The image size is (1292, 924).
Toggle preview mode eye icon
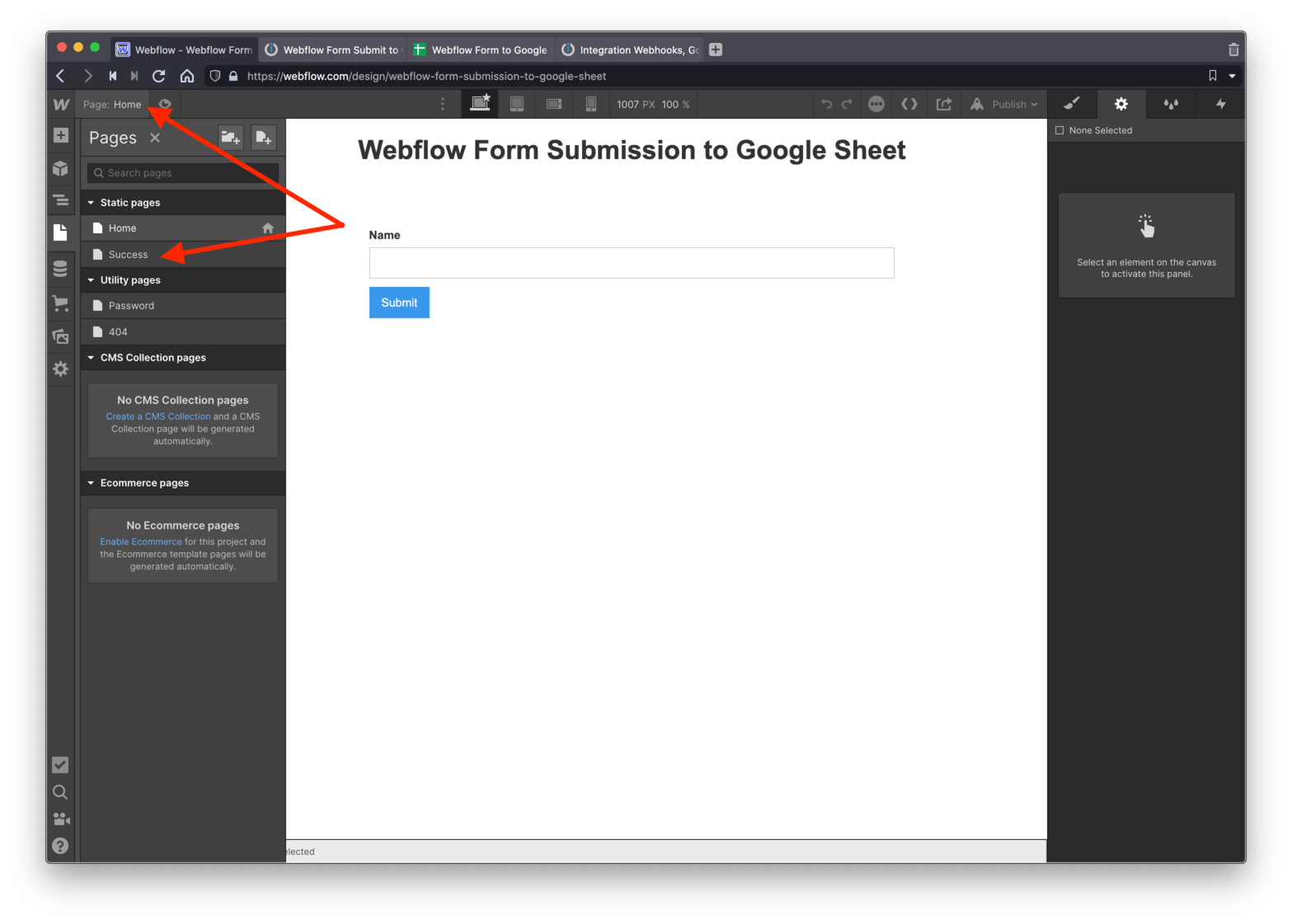[165, 105]
